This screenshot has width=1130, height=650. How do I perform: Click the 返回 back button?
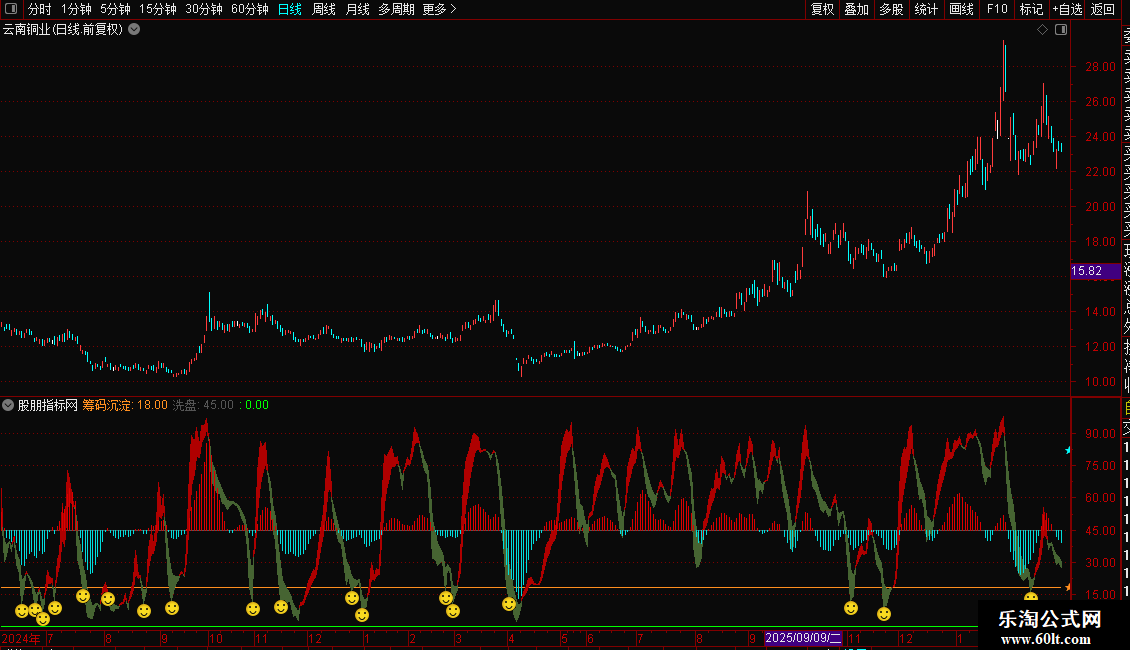pyautogui.click(x=1103, y=9)
